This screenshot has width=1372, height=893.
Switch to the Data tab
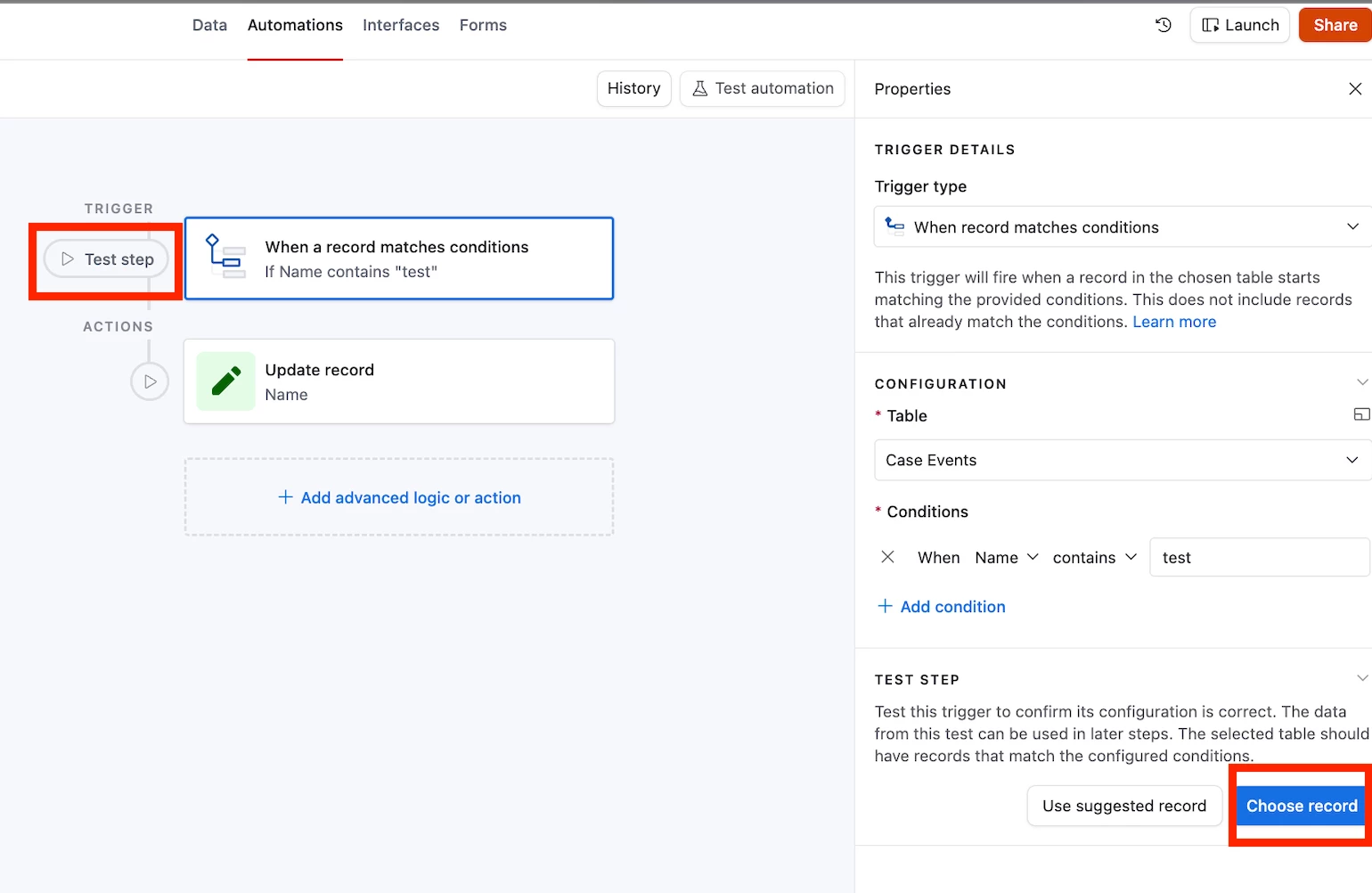point(209,25)
